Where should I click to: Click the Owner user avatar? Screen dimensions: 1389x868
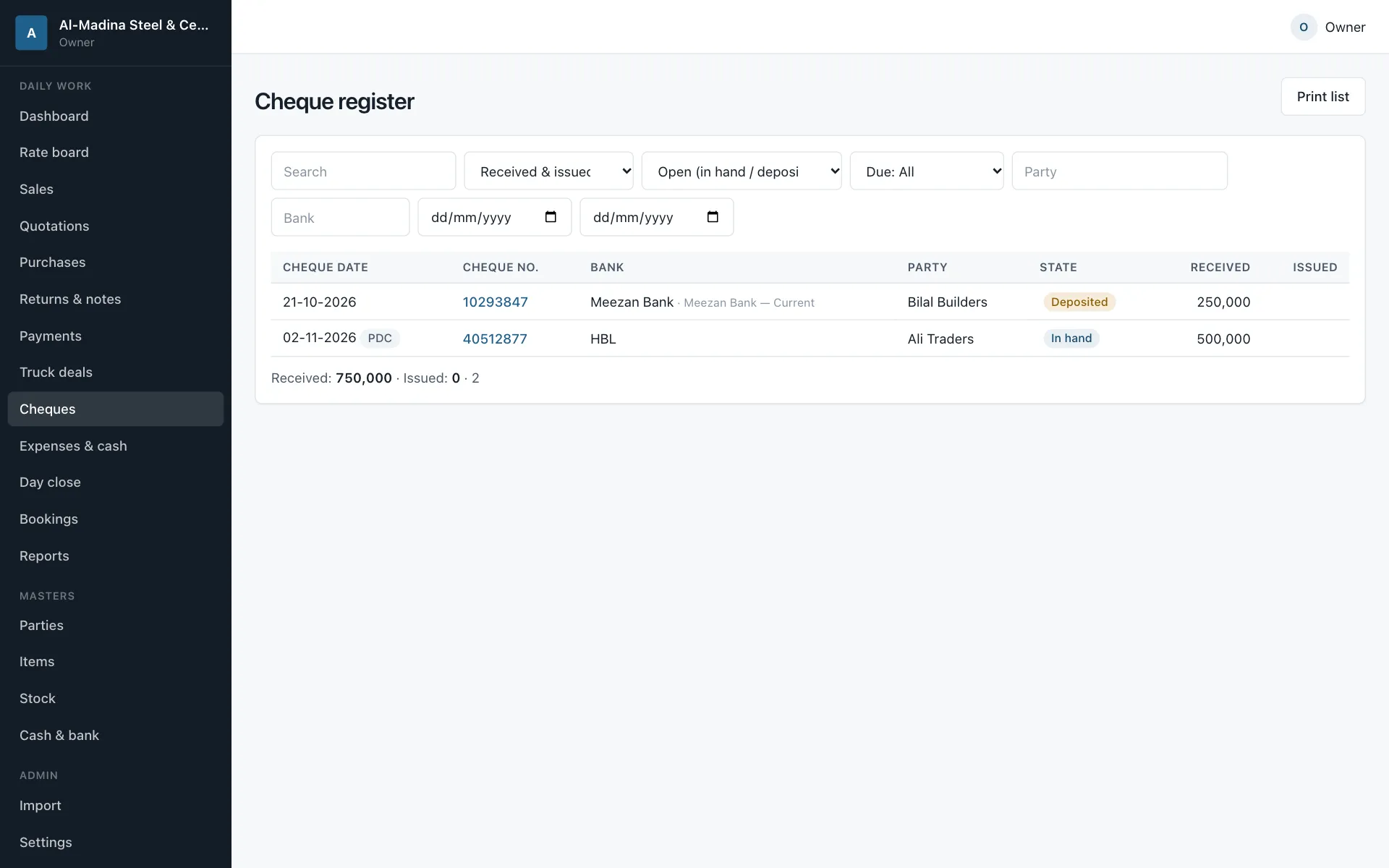point(1304,27)
